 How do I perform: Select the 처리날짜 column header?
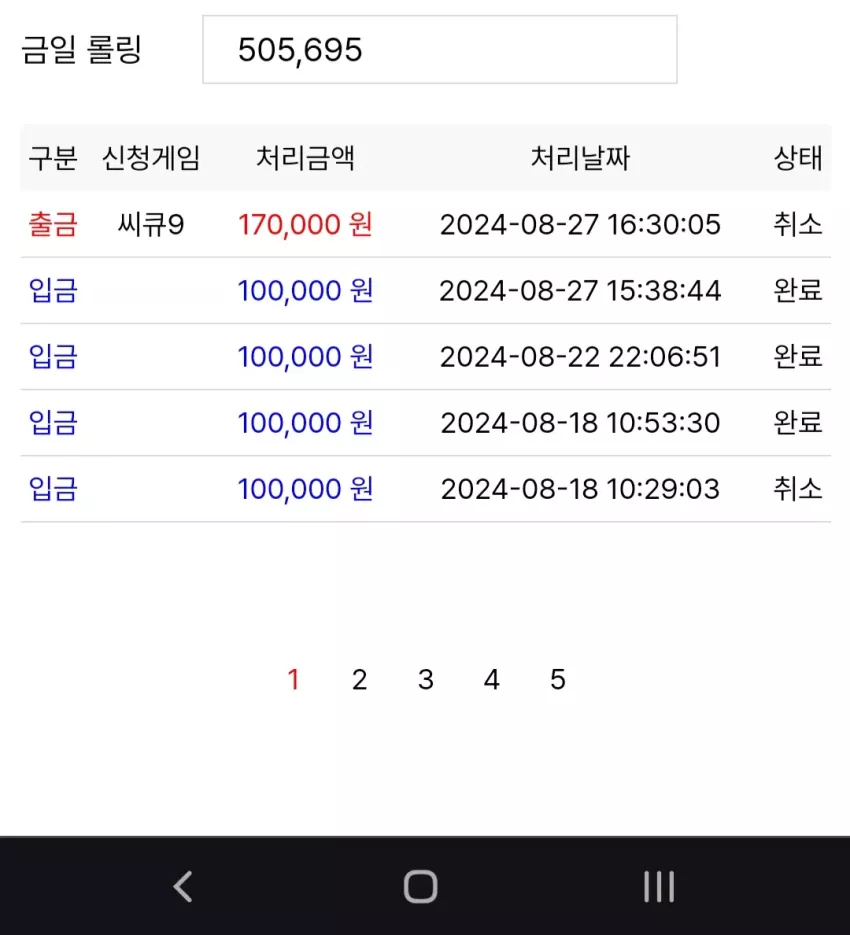tap(580, 158)
